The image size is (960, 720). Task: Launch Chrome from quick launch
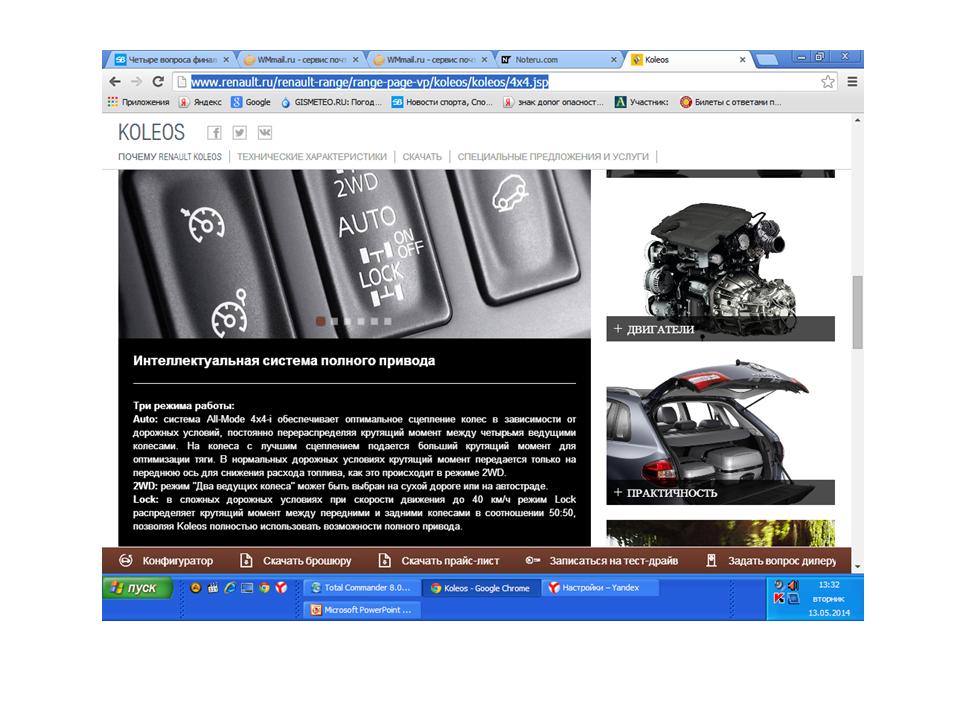click(264, 588)
